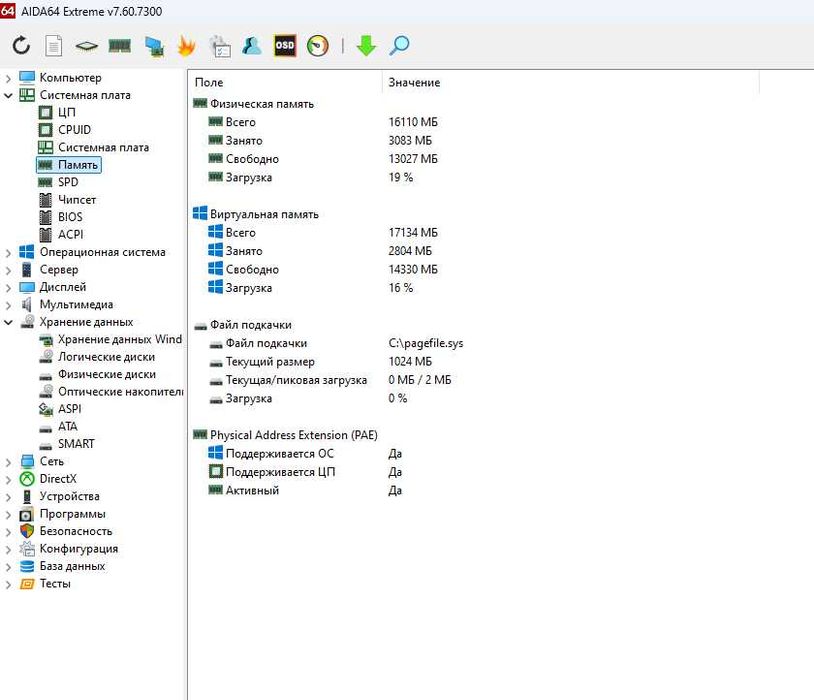The width and height of the screenshot is (814, 700).
Task: Expand the DirectX tree node
Action: point(8,479)
